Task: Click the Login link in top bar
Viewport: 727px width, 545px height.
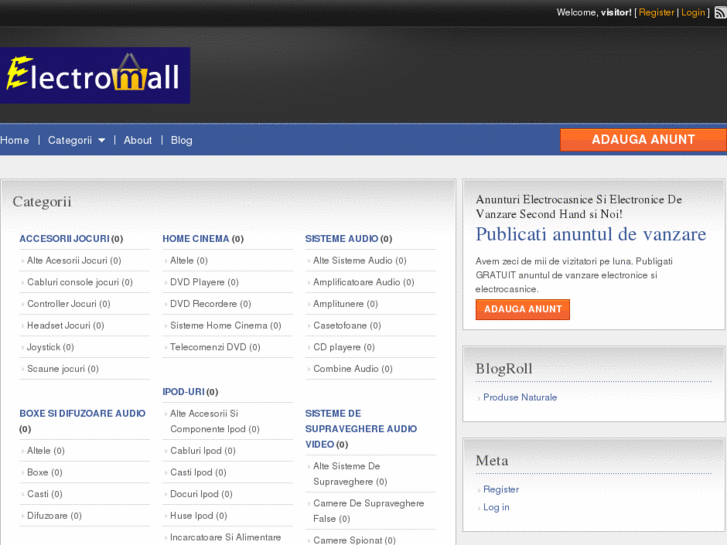Action: [693, 13]
